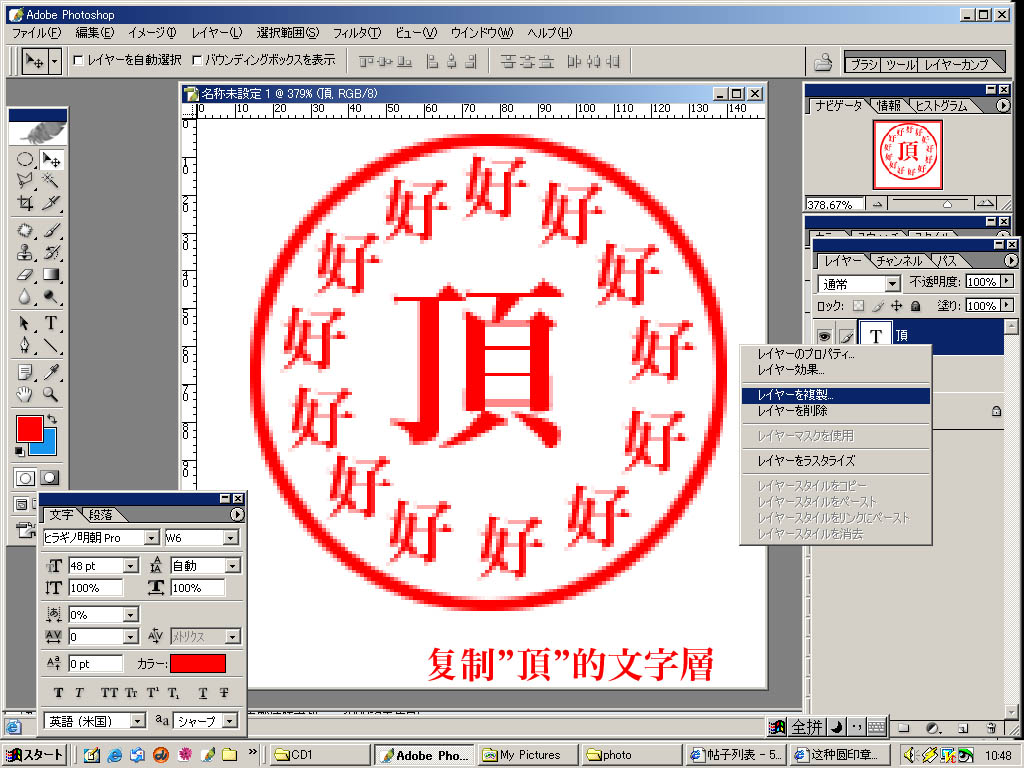Toggle faux italic in character panel

(x=79, y=693)
